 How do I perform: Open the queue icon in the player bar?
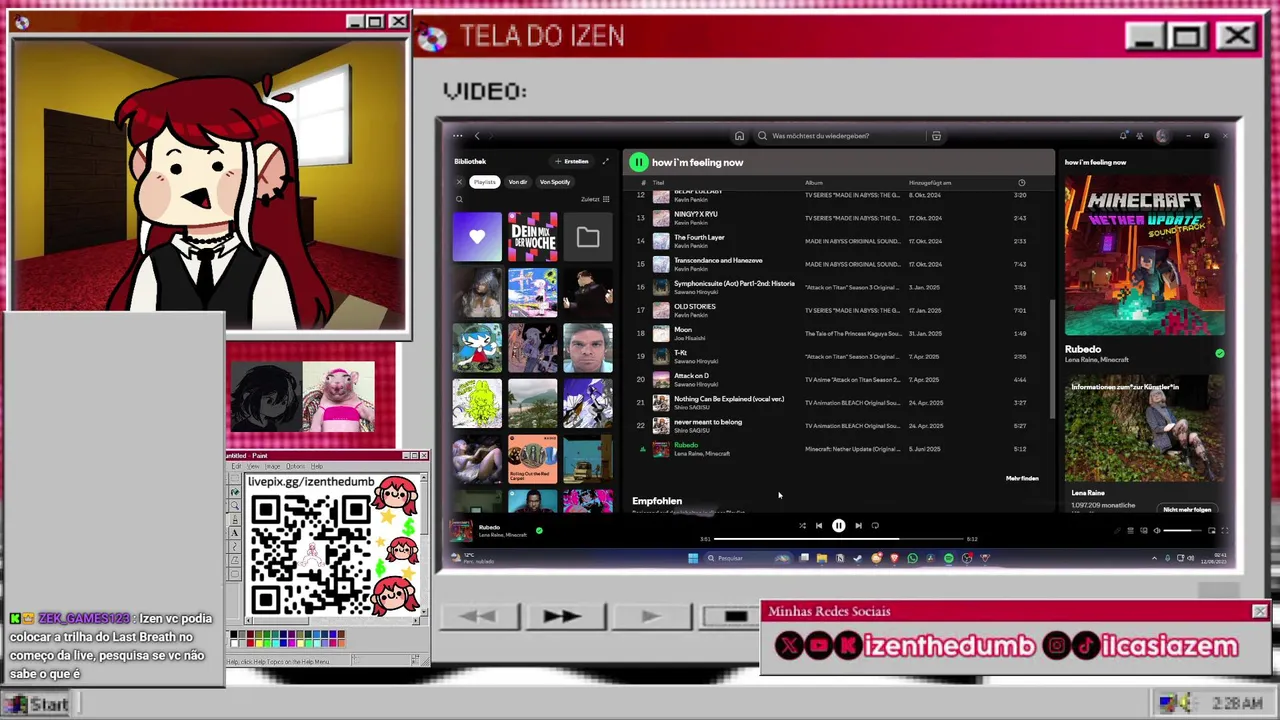point(1130,530)
